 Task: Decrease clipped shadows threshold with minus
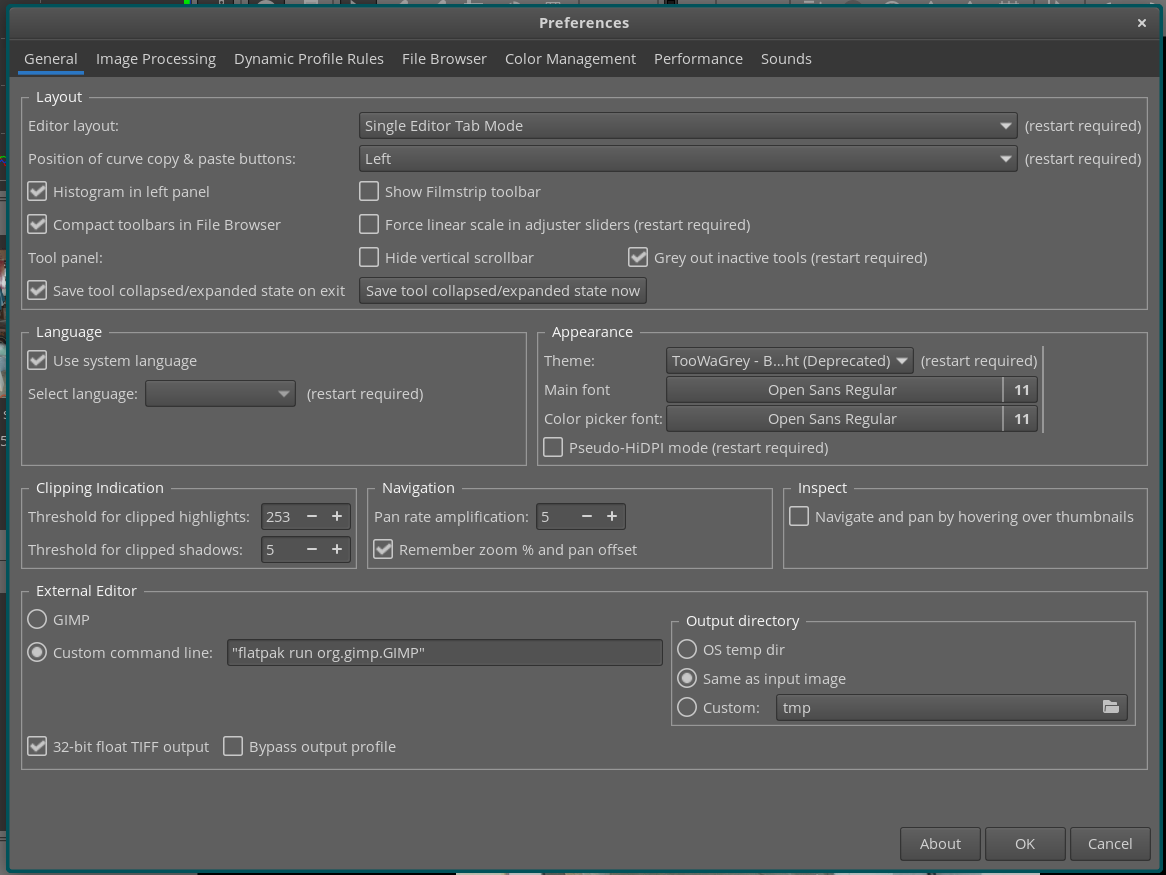[312, 550]
